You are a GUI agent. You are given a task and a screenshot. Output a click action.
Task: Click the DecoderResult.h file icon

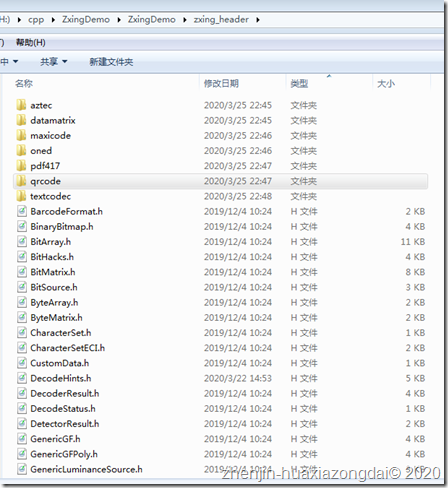22,393
